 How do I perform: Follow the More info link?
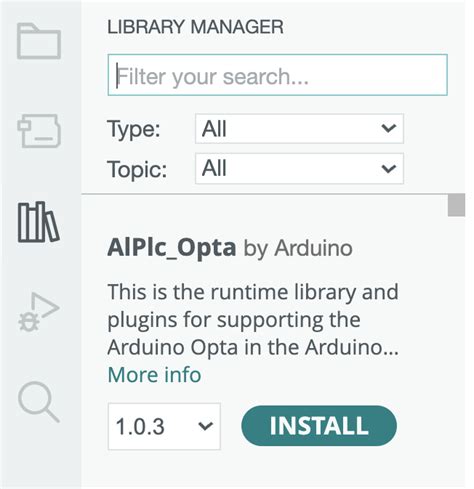pyautogui.click(x=154, y=375)
